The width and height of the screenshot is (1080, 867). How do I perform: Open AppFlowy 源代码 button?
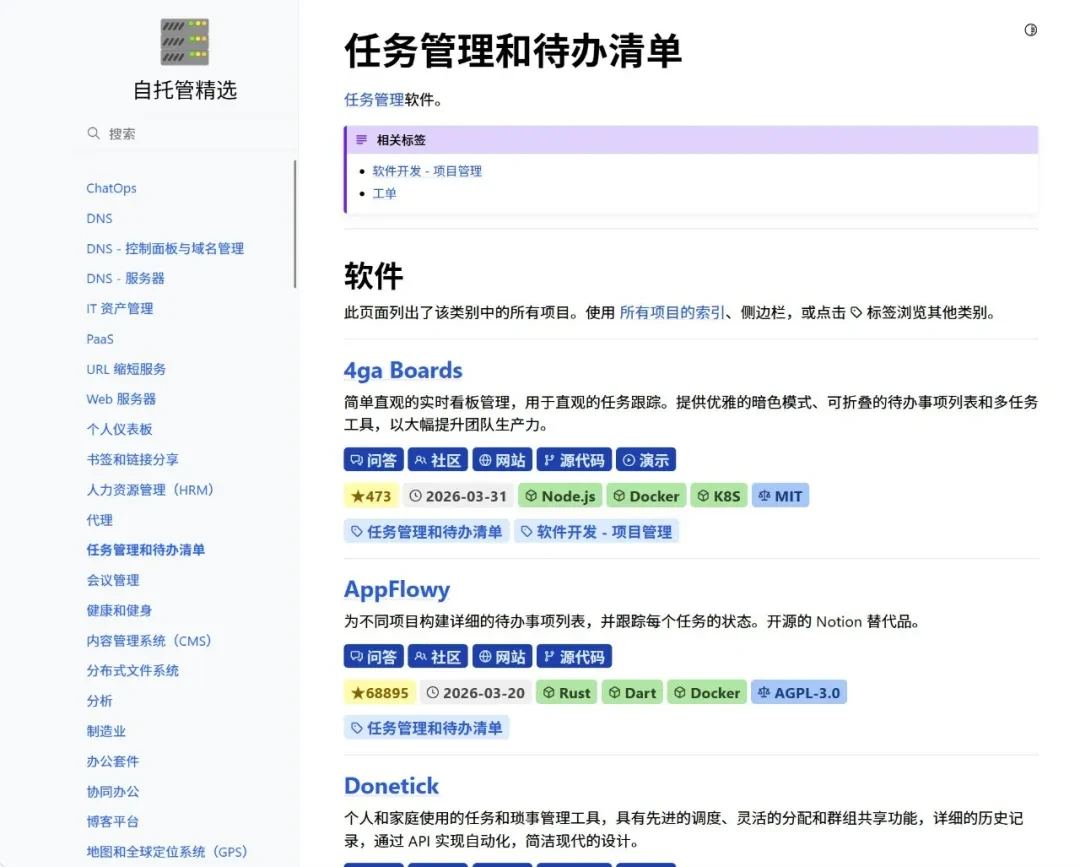coord(574,657)
